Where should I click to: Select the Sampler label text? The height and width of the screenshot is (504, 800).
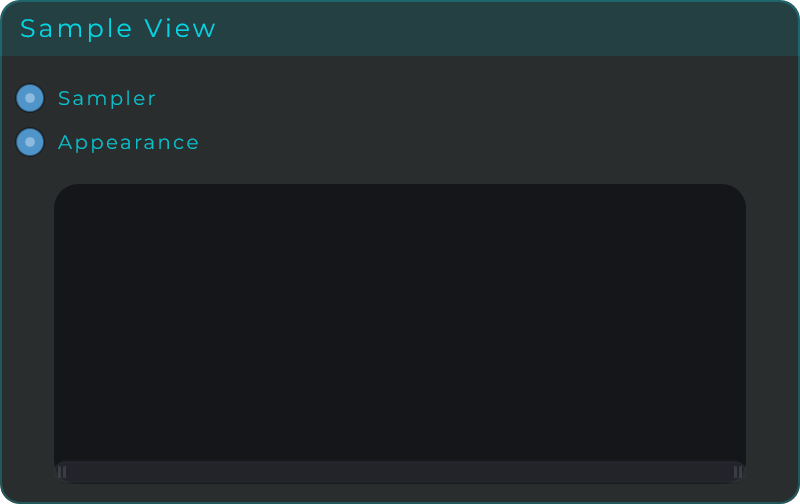pos(107,98)
